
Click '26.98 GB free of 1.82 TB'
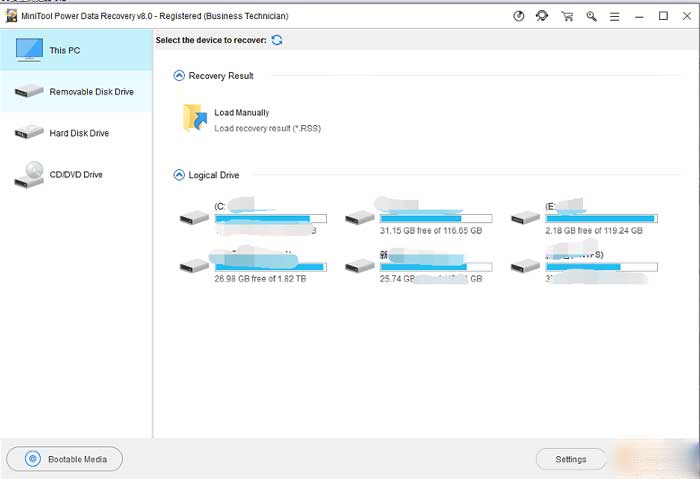pyautogui.click(x=260, y=279)
